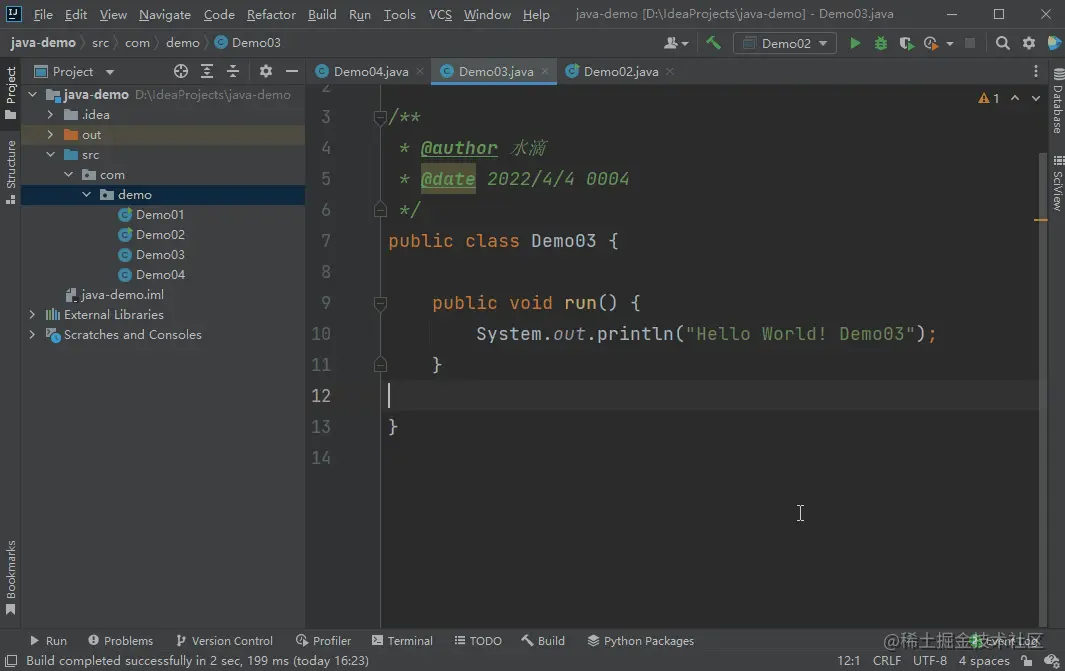1065x671 pixels.
Task: Click the Select Opened File target icon
Action: pyautogui.click(x=181, y=71)
